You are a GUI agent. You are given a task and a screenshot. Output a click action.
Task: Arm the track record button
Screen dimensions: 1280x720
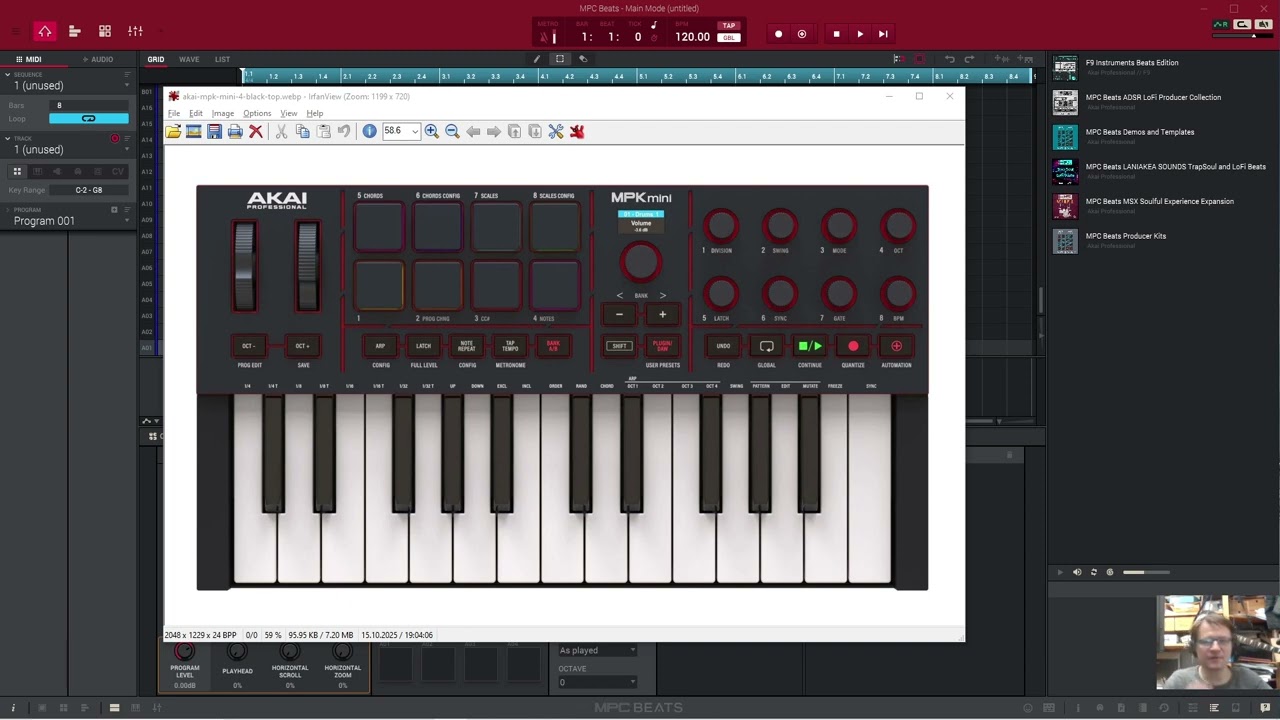pos(115,138)
